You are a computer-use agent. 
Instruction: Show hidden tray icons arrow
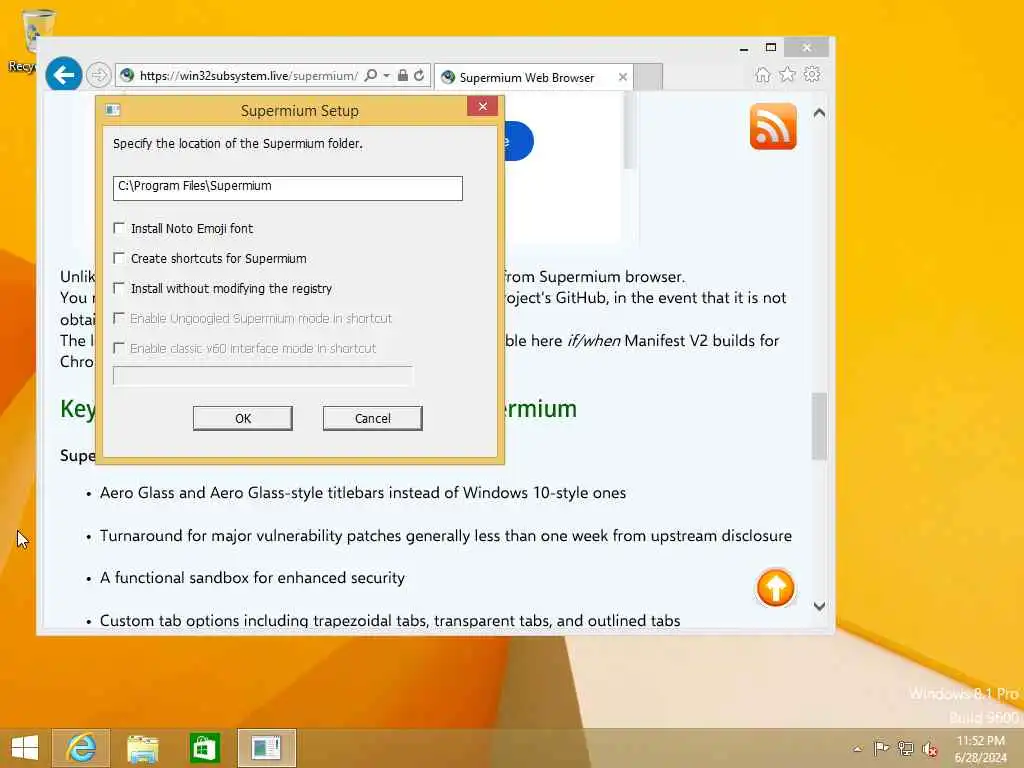pos(857,748)
